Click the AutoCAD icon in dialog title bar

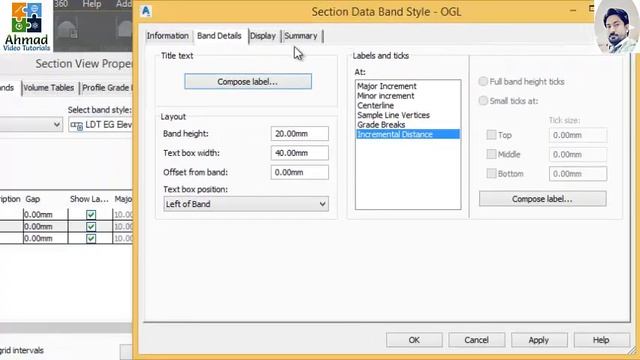tap(146, 11)
